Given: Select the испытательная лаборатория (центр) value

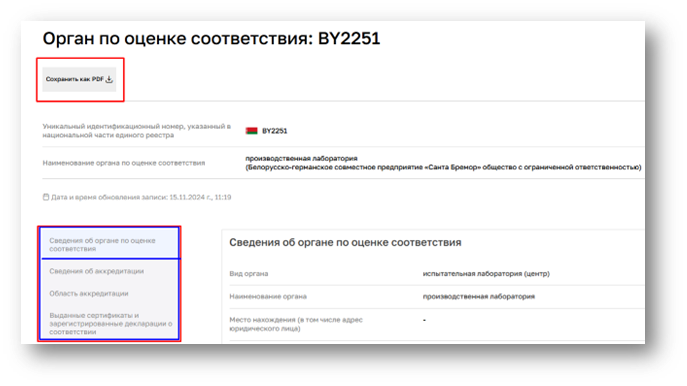Looking at the screenshot, I should click(x=486, y=273).
